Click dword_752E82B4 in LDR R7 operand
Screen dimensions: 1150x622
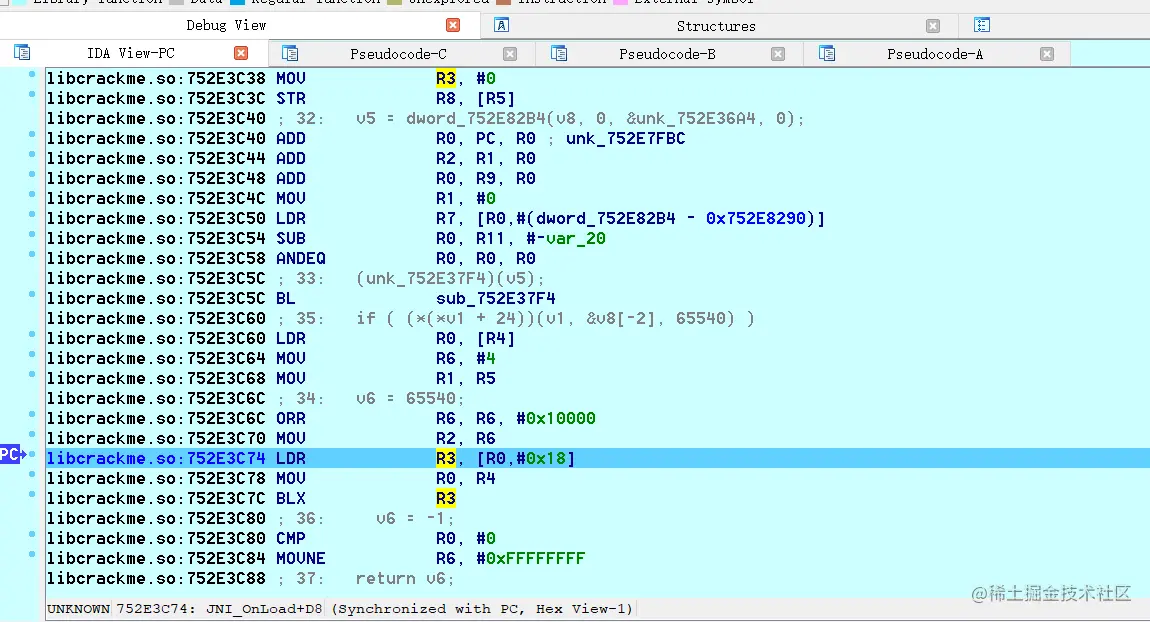tap(605, 219)
